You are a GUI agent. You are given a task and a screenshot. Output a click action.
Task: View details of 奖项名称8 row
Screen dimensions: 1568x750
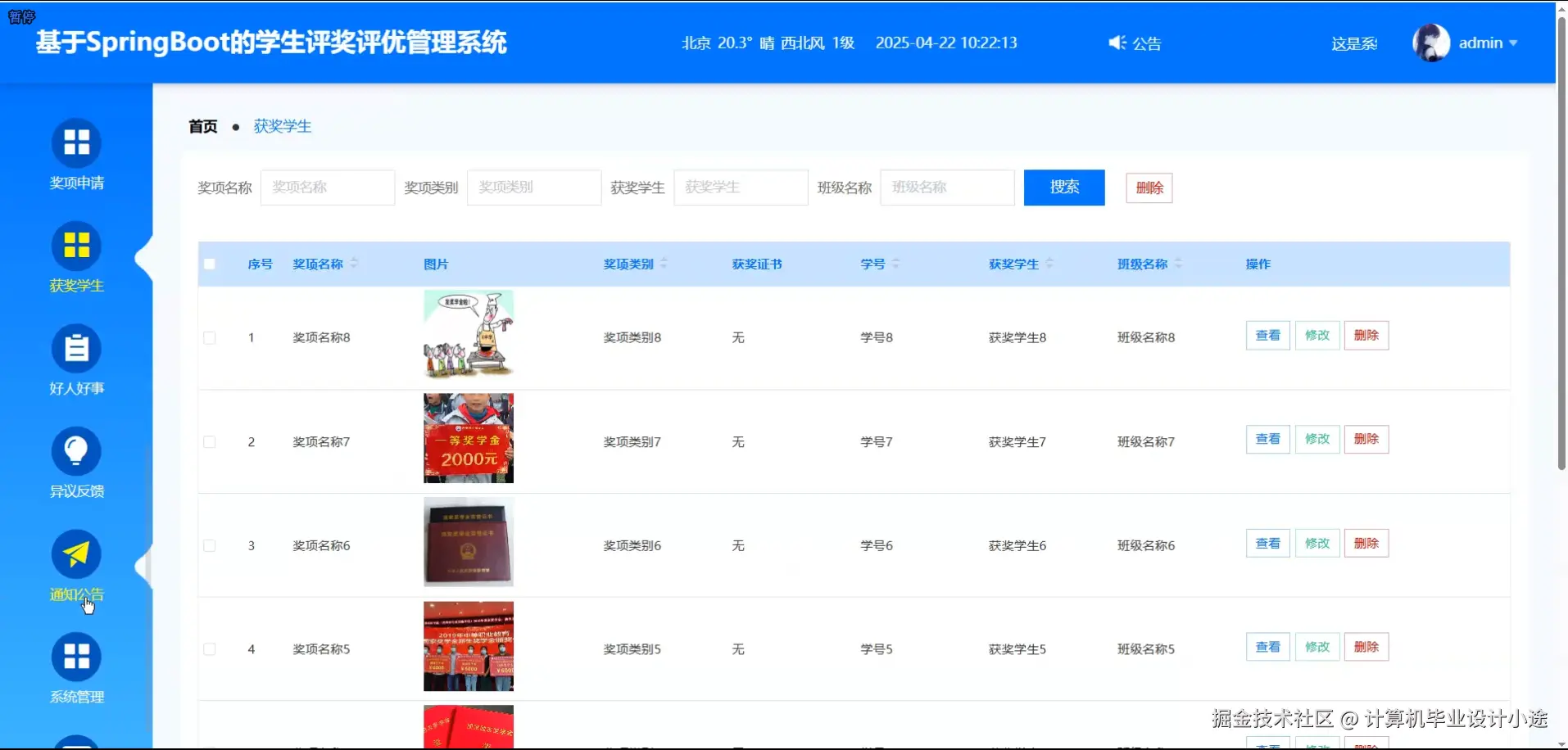pos(1268,336)
